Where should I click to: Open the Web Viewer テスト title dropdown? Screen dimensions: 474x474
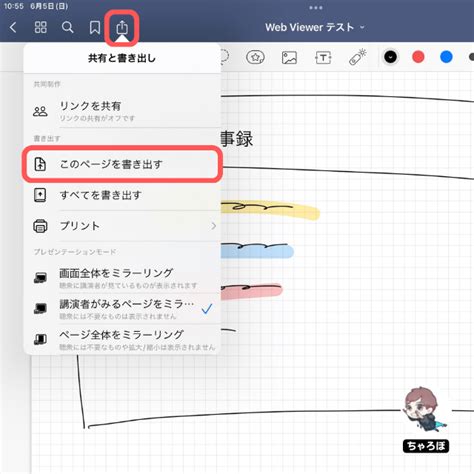click(x=315, y=27)
